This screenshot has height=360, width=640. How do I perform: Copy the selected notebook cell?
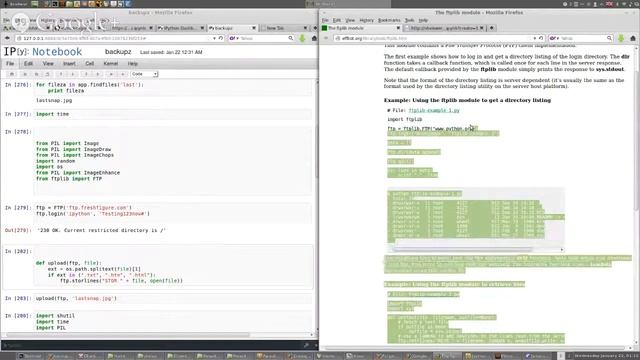36,74
